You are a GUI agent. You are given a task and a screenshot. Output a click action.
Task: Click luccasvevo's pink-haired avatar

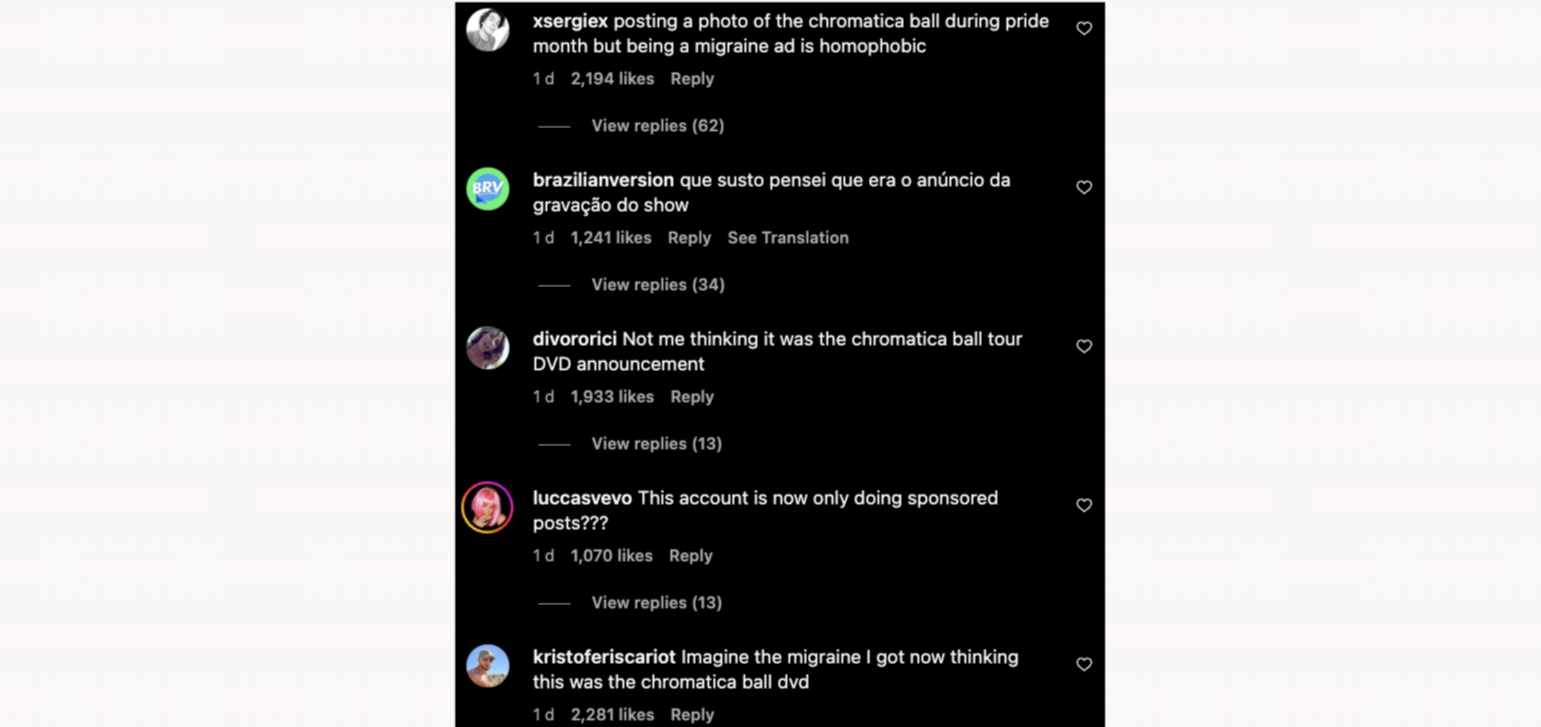pos(487,505)
